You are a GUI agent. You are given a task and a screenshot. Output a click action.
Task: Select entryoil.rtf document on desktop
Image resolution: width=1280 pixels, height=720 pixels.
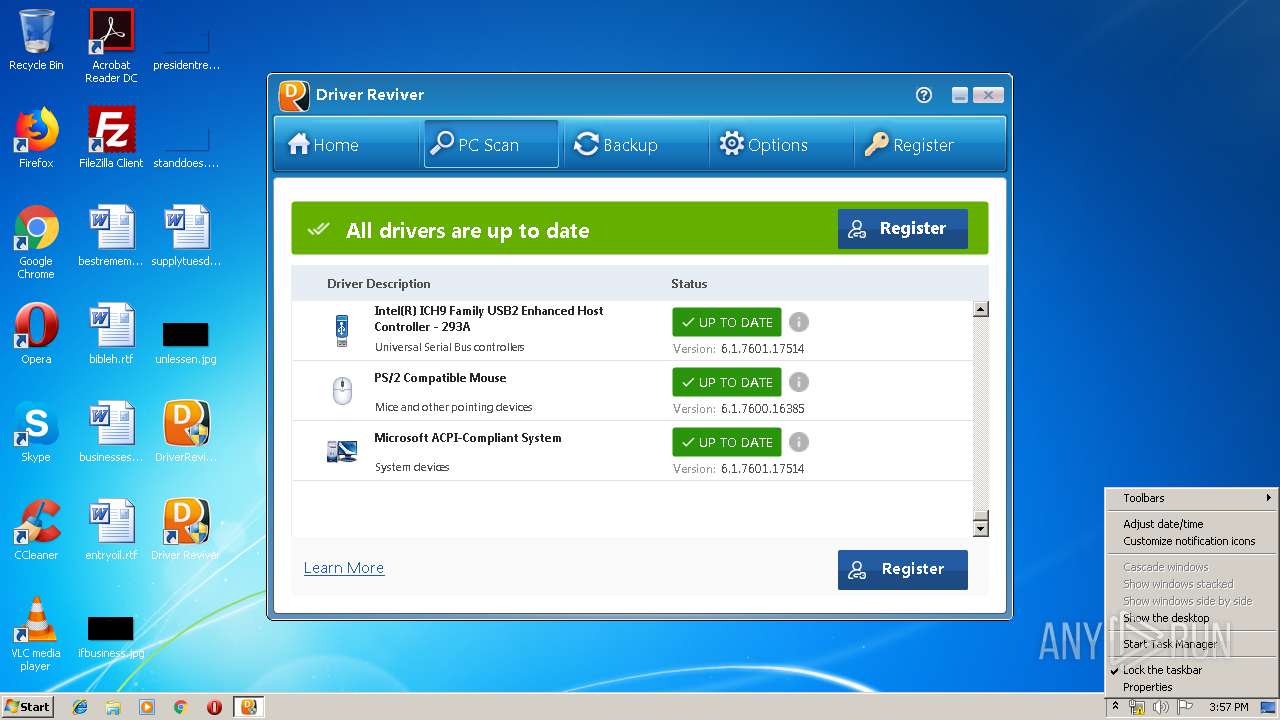(111, 530)
